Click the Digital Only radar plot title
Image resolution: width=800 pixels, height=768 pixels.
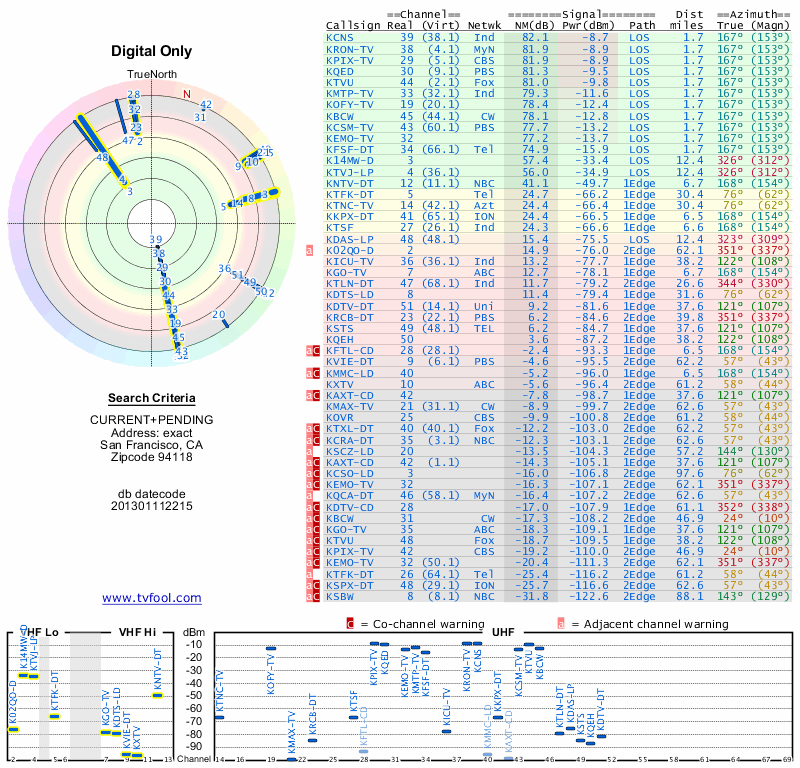coord(152,51)
